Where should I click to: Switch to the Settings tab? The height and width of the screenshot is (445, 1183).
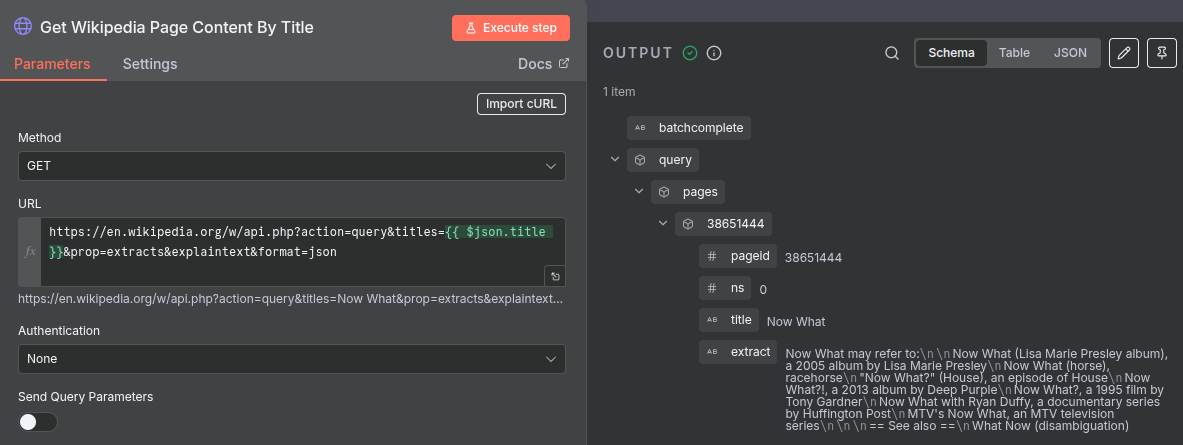[150, 64]
